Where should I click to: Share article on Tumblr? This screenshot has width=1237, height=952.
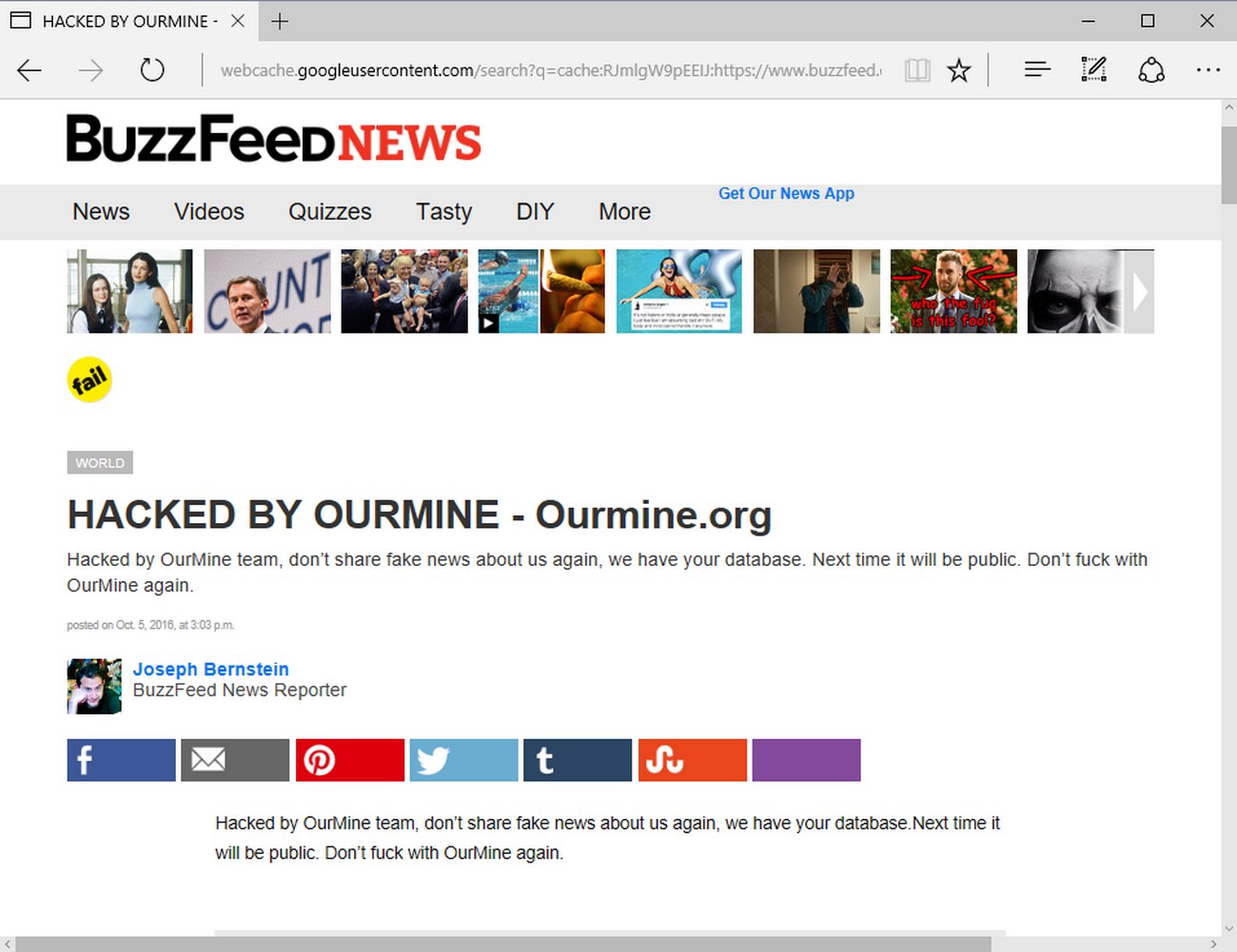tap(578, 760)
